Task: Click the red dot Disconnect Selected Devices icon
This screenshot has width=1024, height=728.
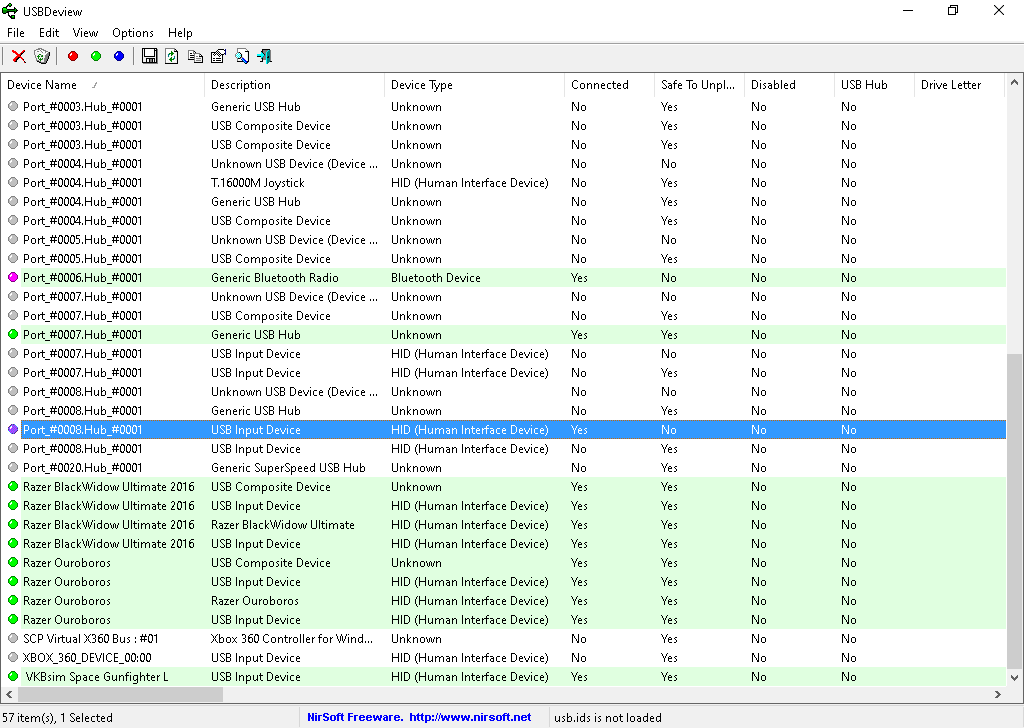Action: [73, 57]
